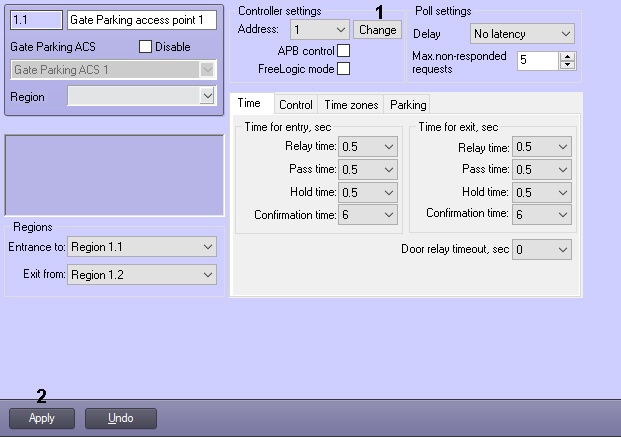This screenshot has height=438, width=621.
Task: Click the access point name field
Action: 141,20
